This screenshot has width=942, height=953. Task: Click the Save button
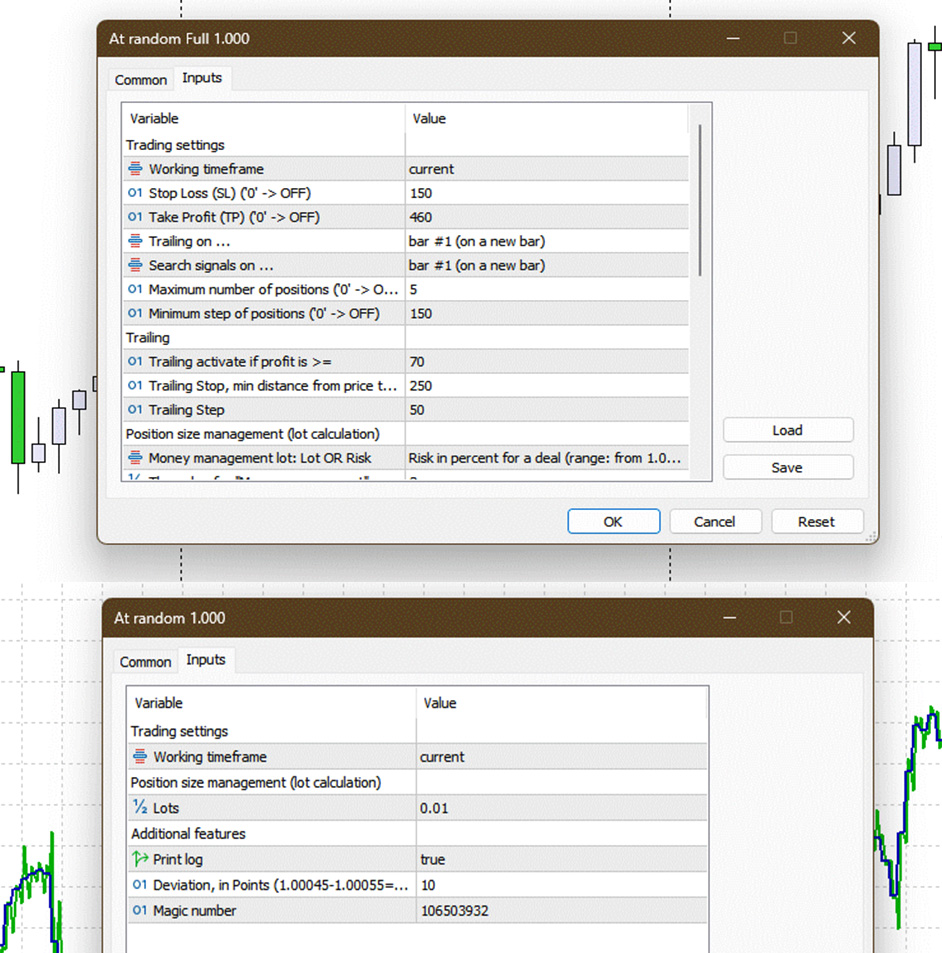pyautogui.click(x=788, y=467)
